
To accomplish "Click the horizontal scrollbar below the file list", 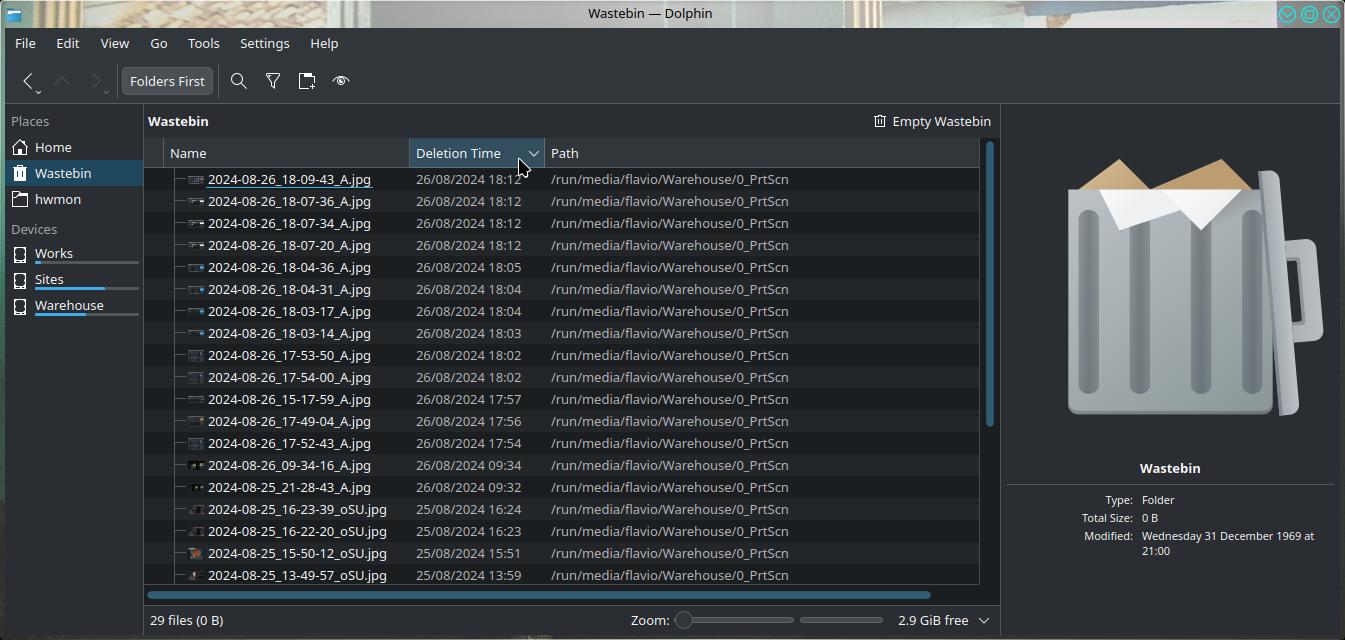I will (x=539, y=595).
